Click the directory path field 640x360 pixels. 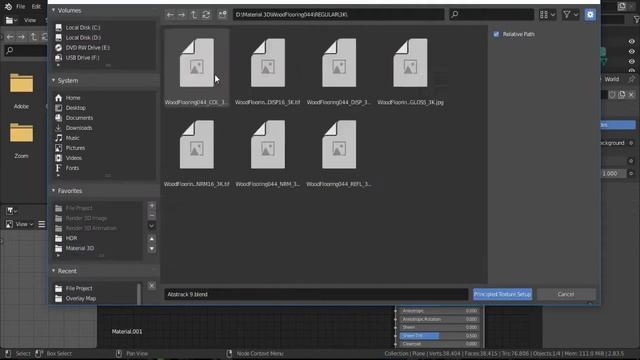[338, 15]
